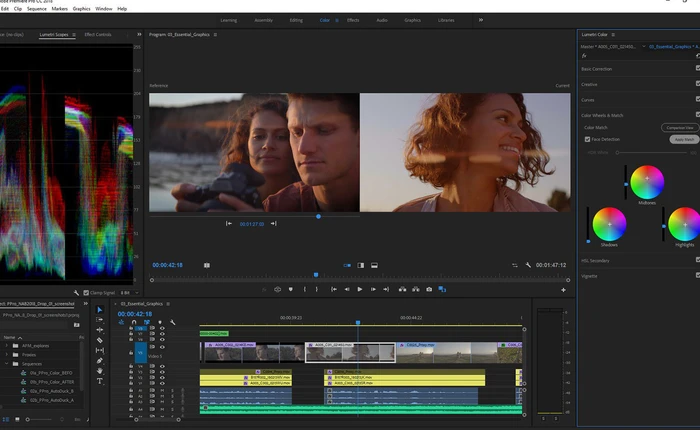Screen dimensions: 700x430
Task: Open program monitor wrench settings
Action: point(528,265)
